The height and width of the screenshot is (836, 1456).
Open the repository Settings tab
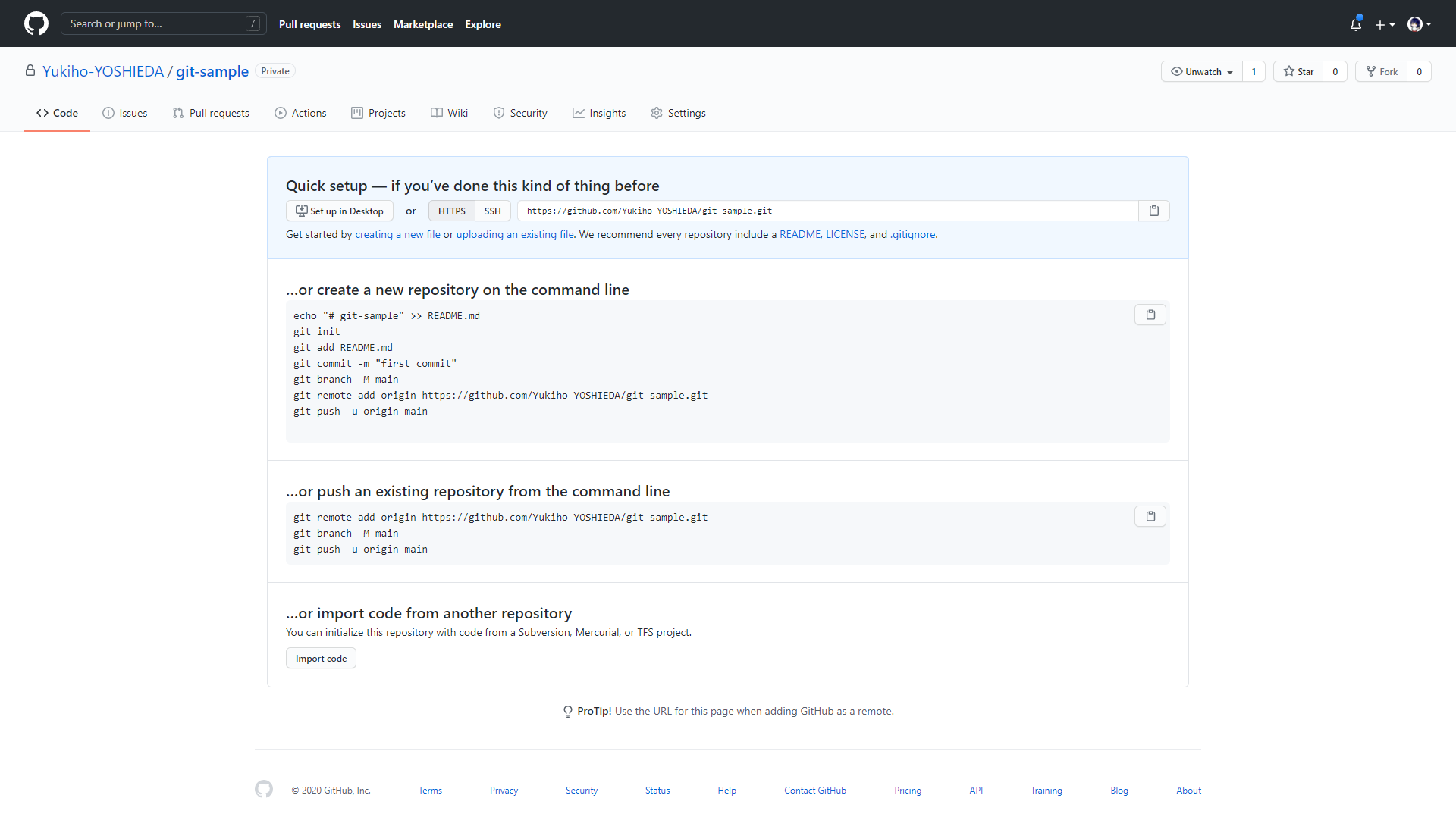[678, 113]
